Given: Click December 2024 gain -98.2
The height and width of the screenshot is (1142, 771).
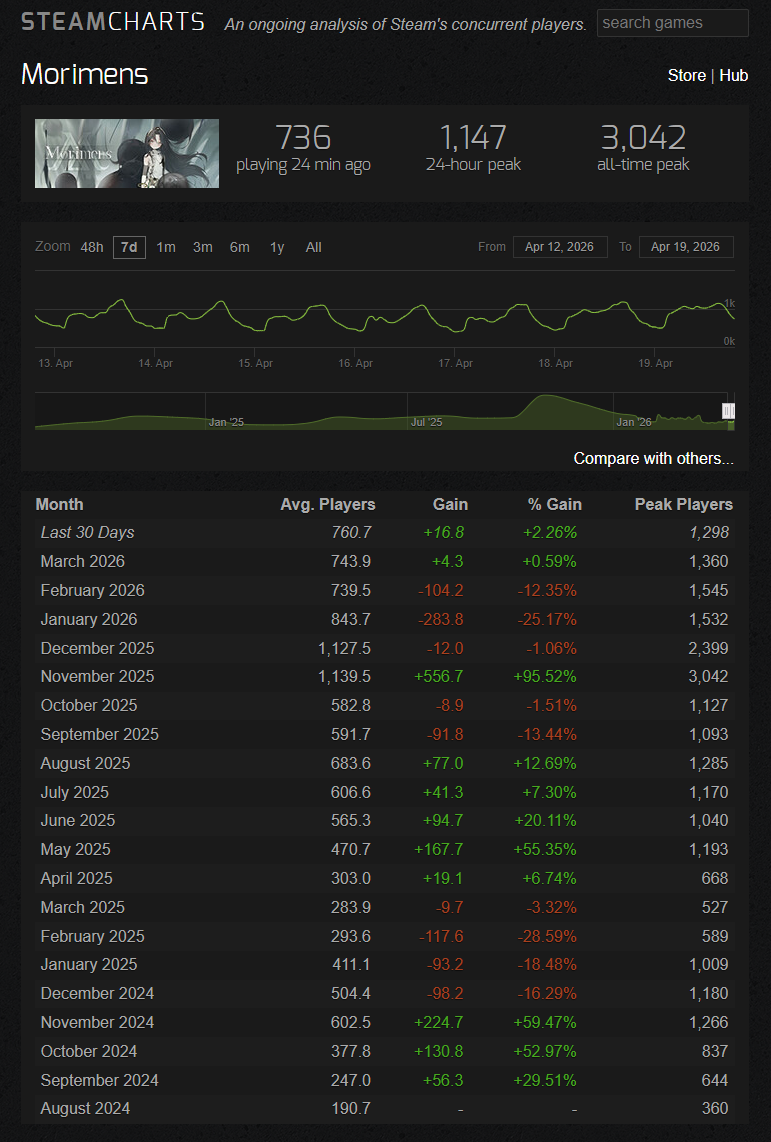Looking at the screenshot, I should point(445,993).
